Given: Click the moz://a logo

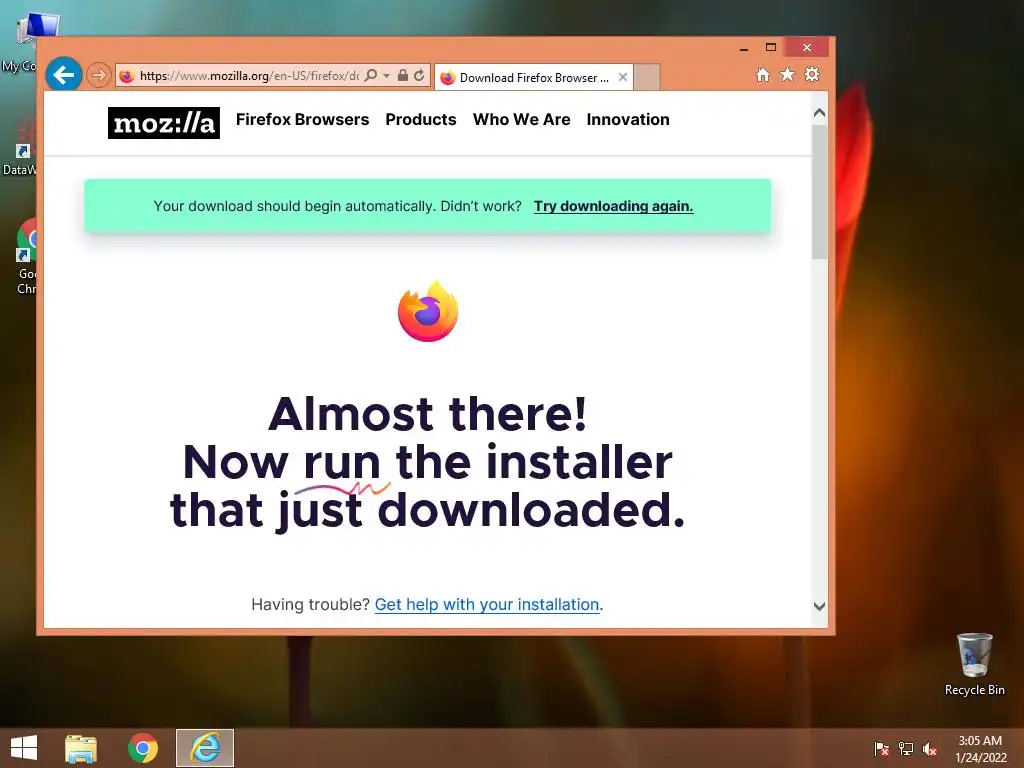Looking at the screenshot, I should point(164,123).
